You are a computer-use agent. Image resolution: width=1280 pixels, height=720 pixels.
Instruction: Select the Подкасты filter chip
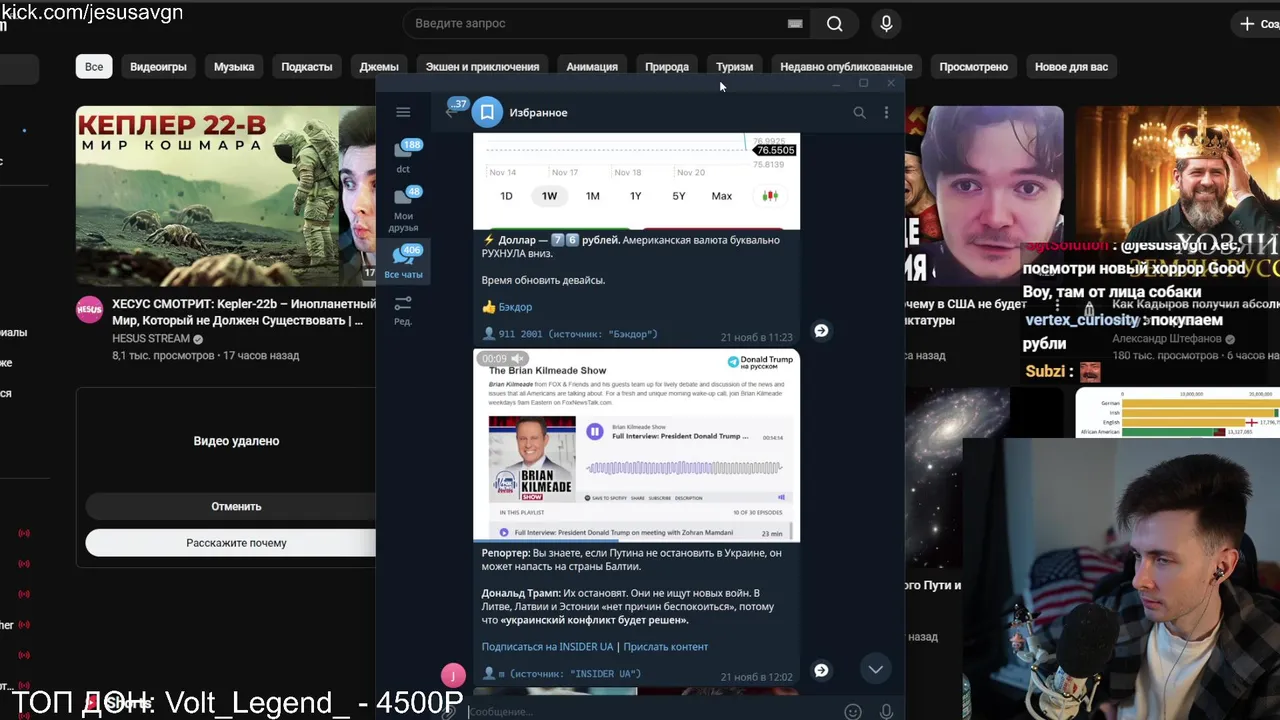point(306,67)
